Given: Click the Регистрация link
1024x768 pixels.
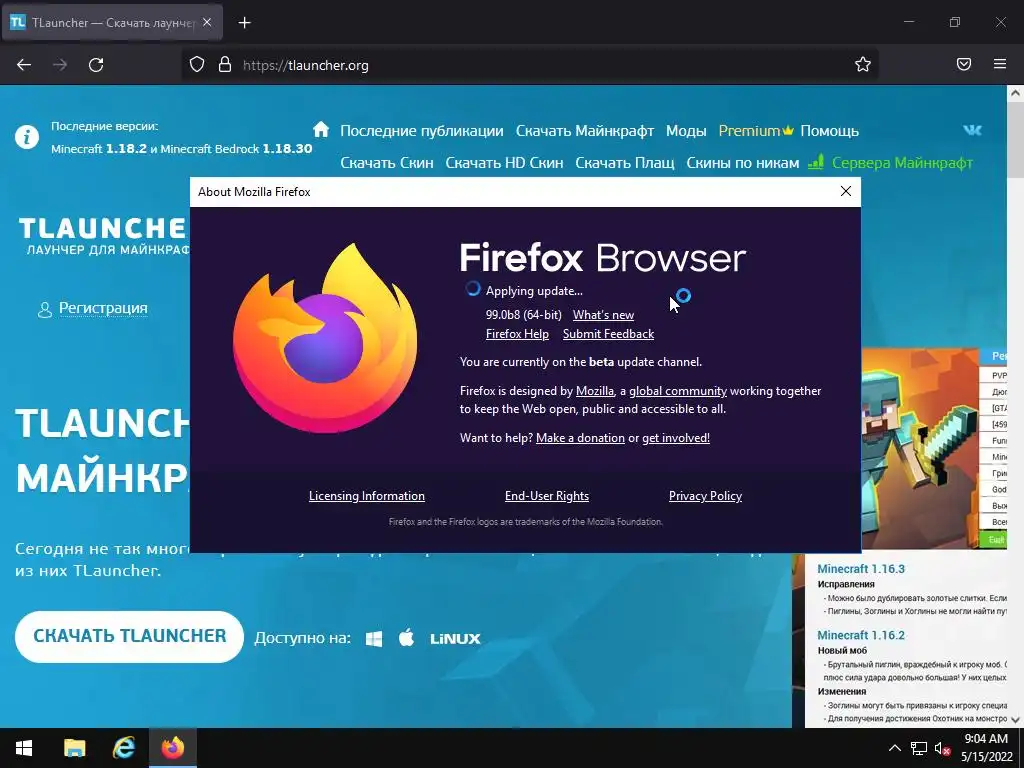Looking at the screenshot, I should (x=103, y=308).
